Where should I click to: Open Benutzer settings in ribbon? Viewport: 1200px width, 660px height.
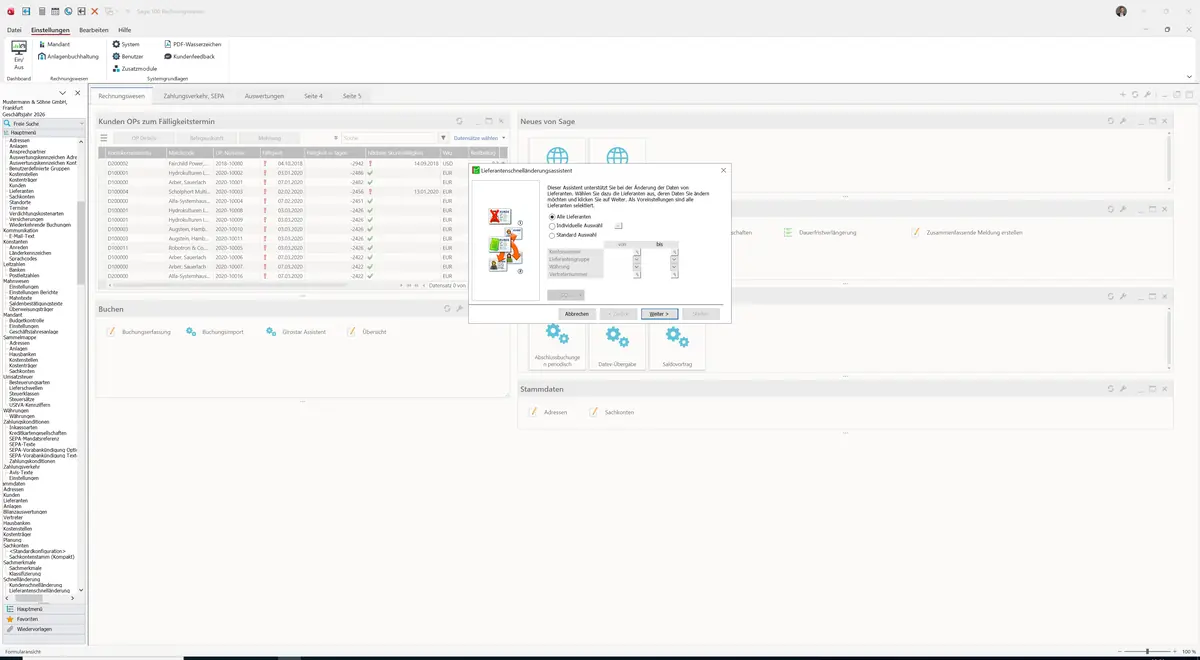[x=128, y=56]
